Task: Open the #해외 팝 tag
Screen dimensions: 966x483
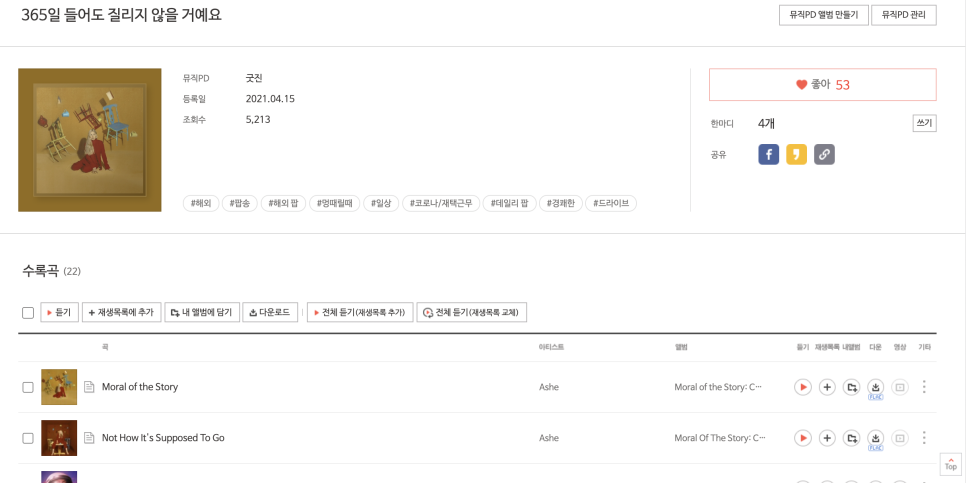Action: coord(283,203)
